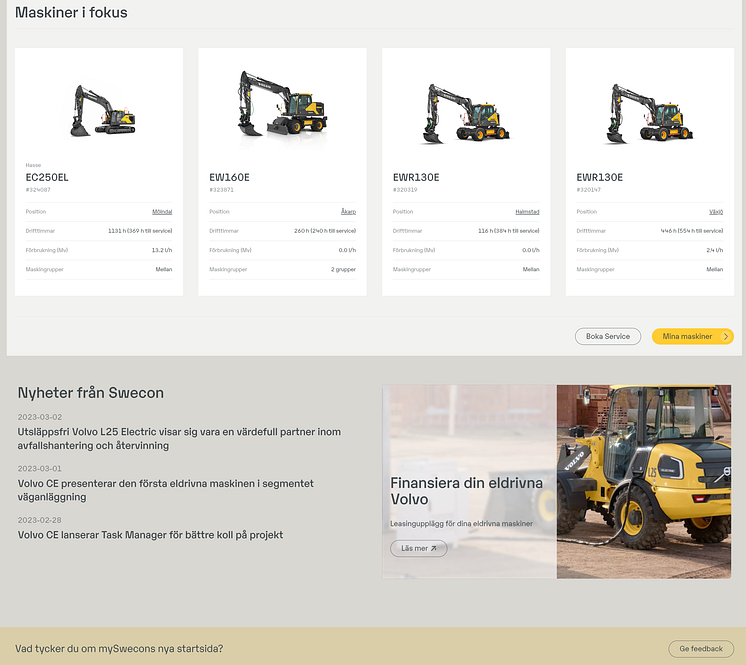Click the 260 h drifttimmar value
The height and width of the screenshot is (665, 746).
tap(325, 231)
